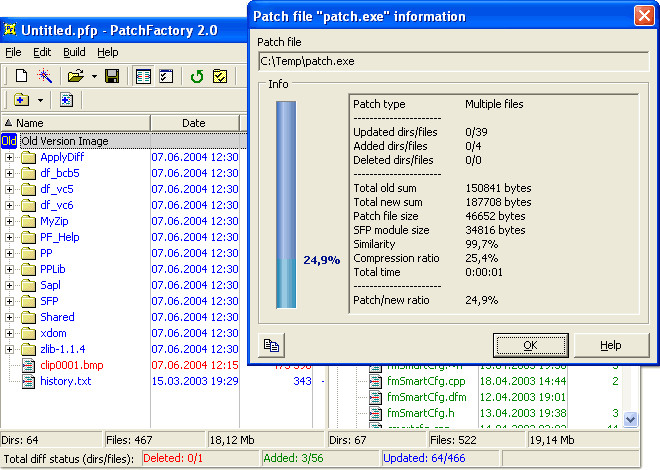This screenshot has width=660, height=470.
Task: Sort list by the Date column header
Action: (194, 123)
